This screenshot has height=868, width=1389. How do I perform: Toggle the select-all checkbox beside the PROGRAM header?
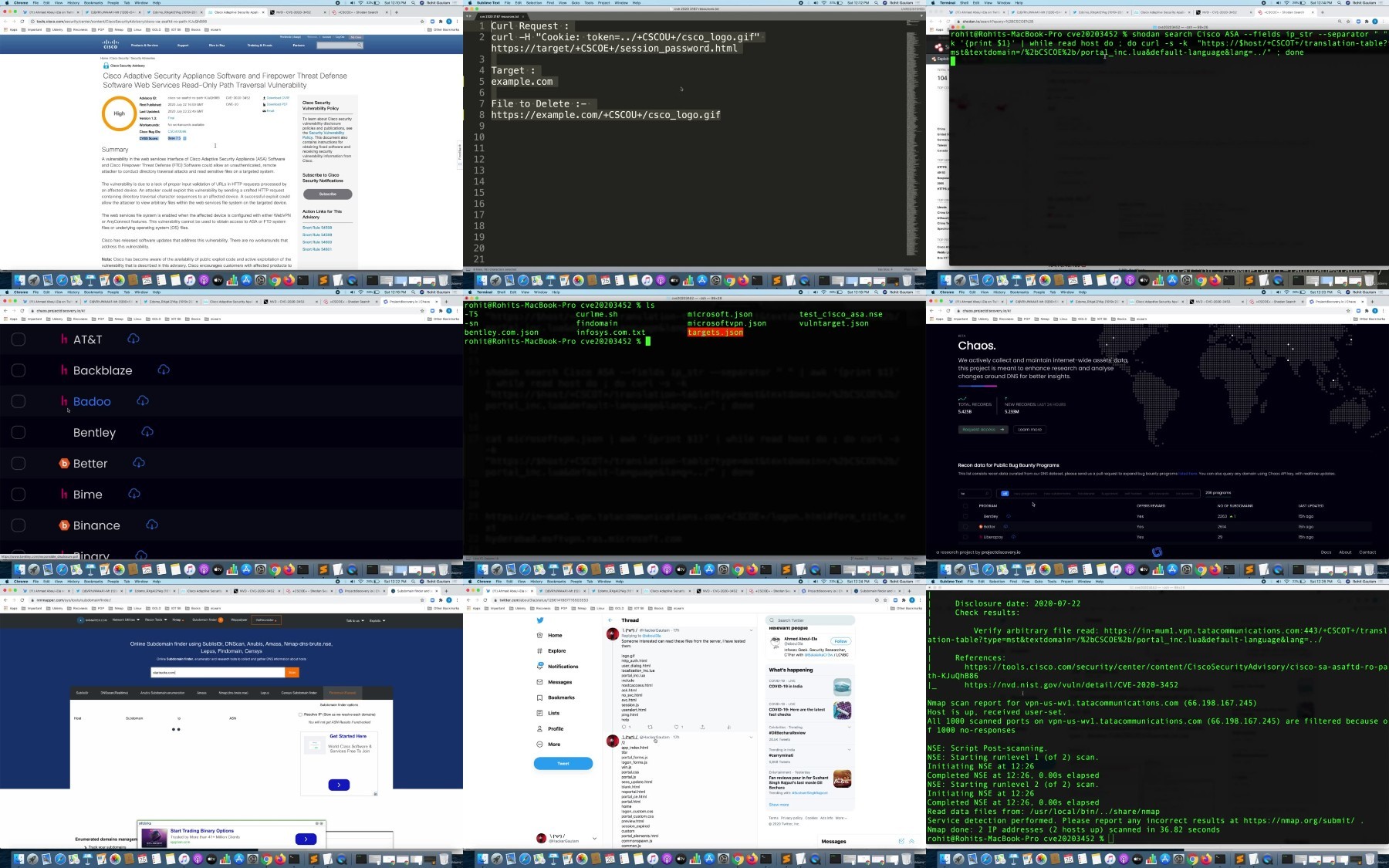[x=965, y=506]
